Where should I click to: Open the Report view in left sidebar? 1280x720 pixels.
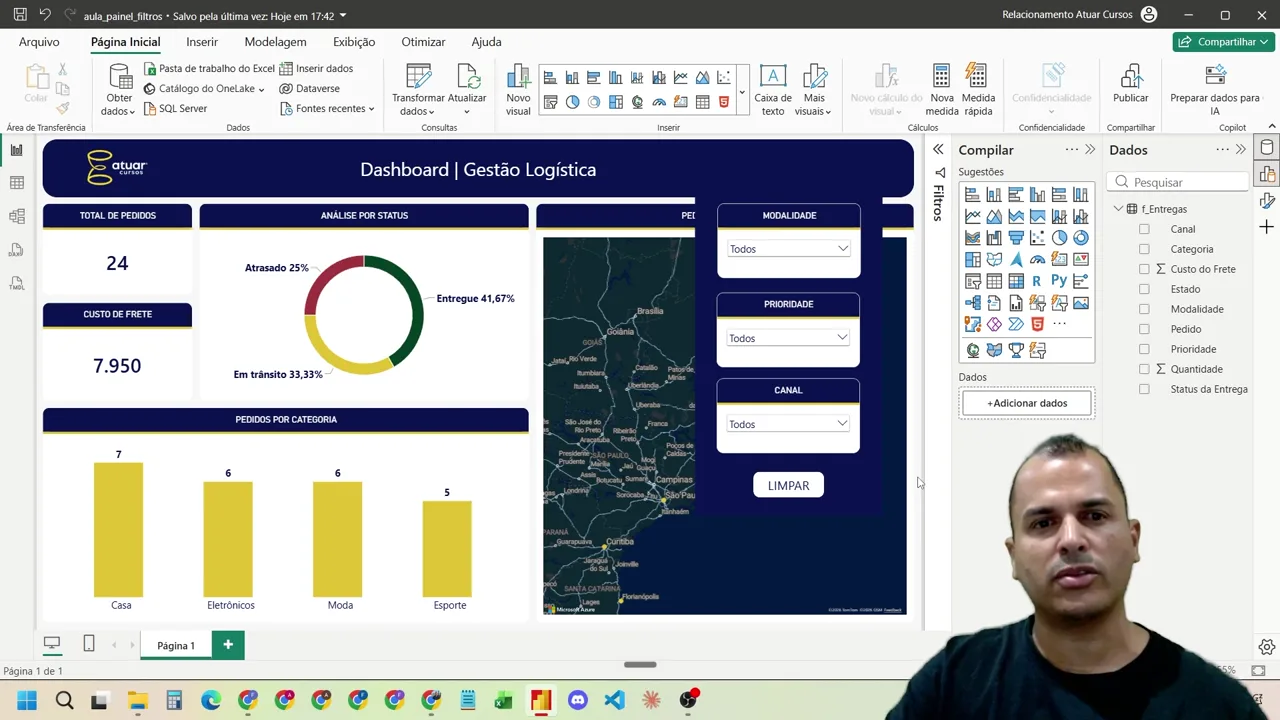[x=16, y=150]
